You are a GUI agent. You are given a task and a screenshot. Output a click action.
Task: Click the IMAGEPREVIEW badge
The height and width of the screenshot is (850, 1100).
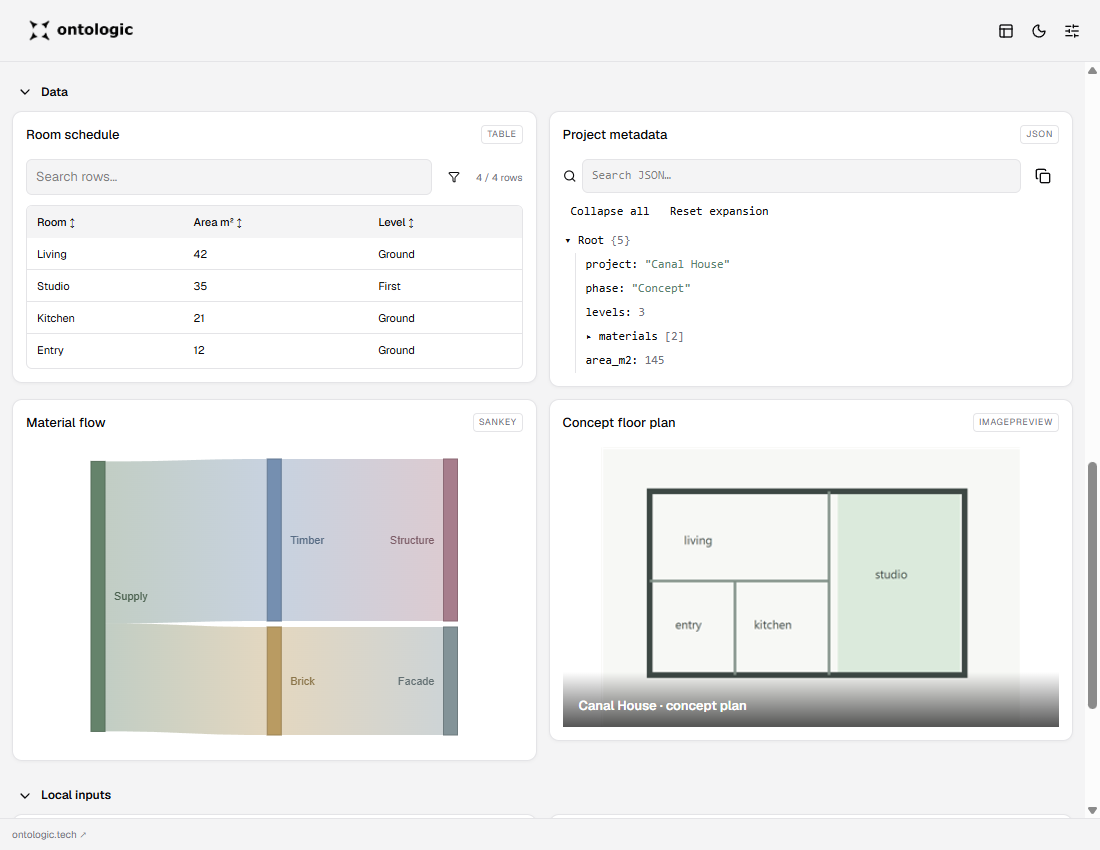[x=1015, y=422]
